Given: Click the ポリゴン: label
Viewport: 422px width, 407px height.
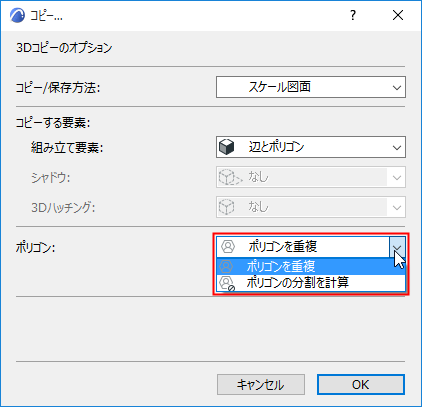Looking at the screenshot, I should point(35,248).
